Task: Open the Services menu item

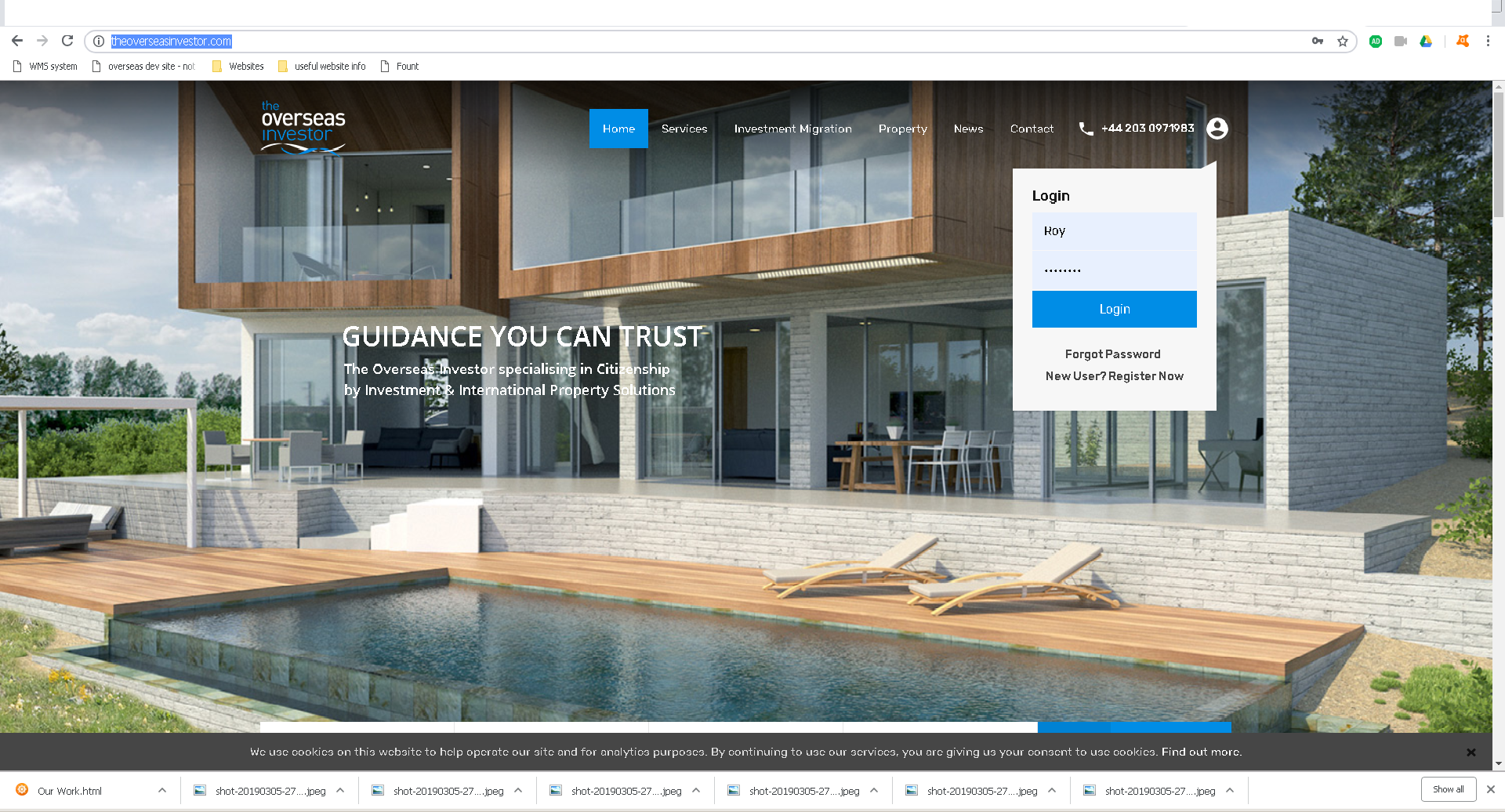Action: (684, 129)
